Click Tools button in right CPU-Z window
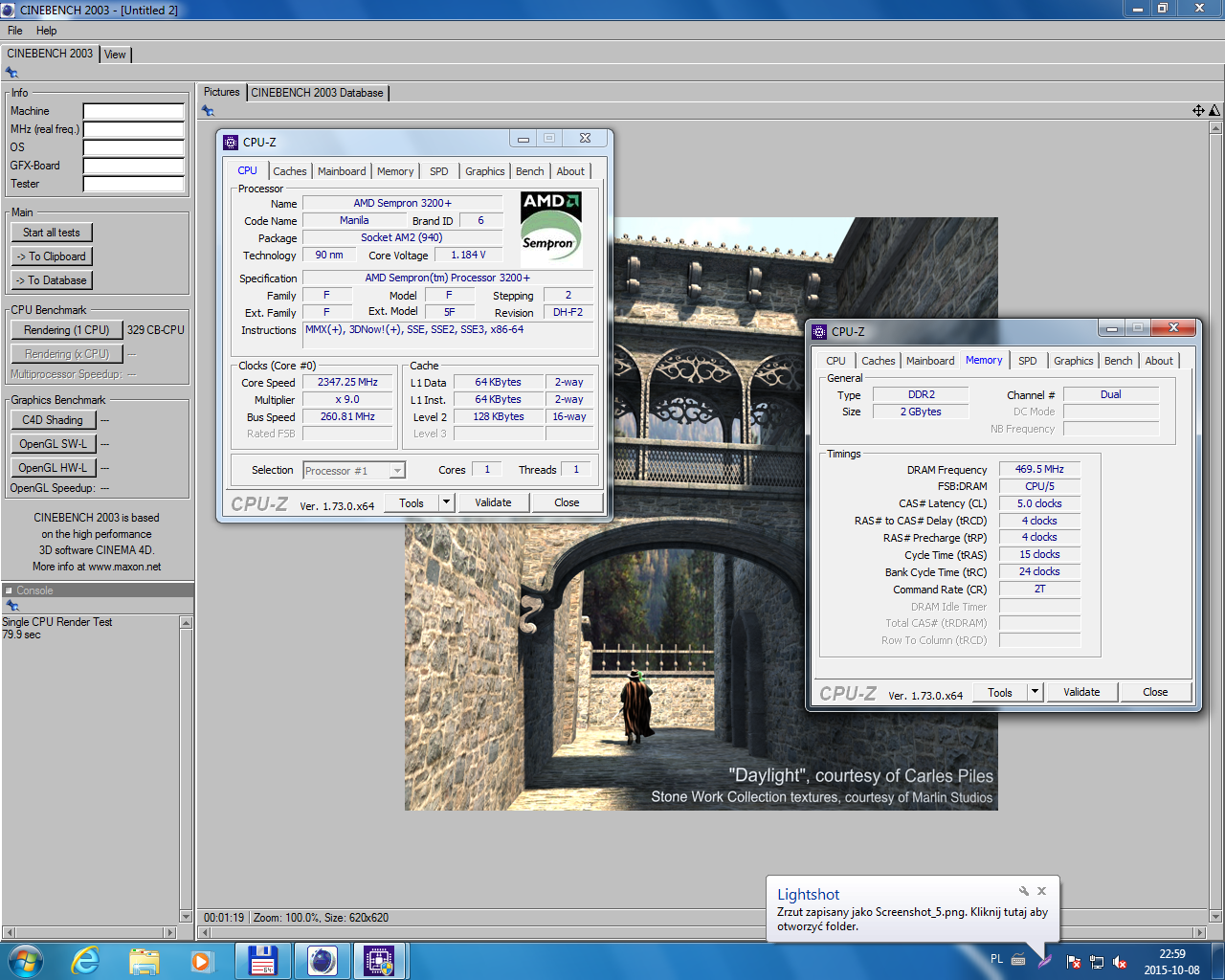This screenshot has width=1225, height=980. click(x=1000, y=692)
